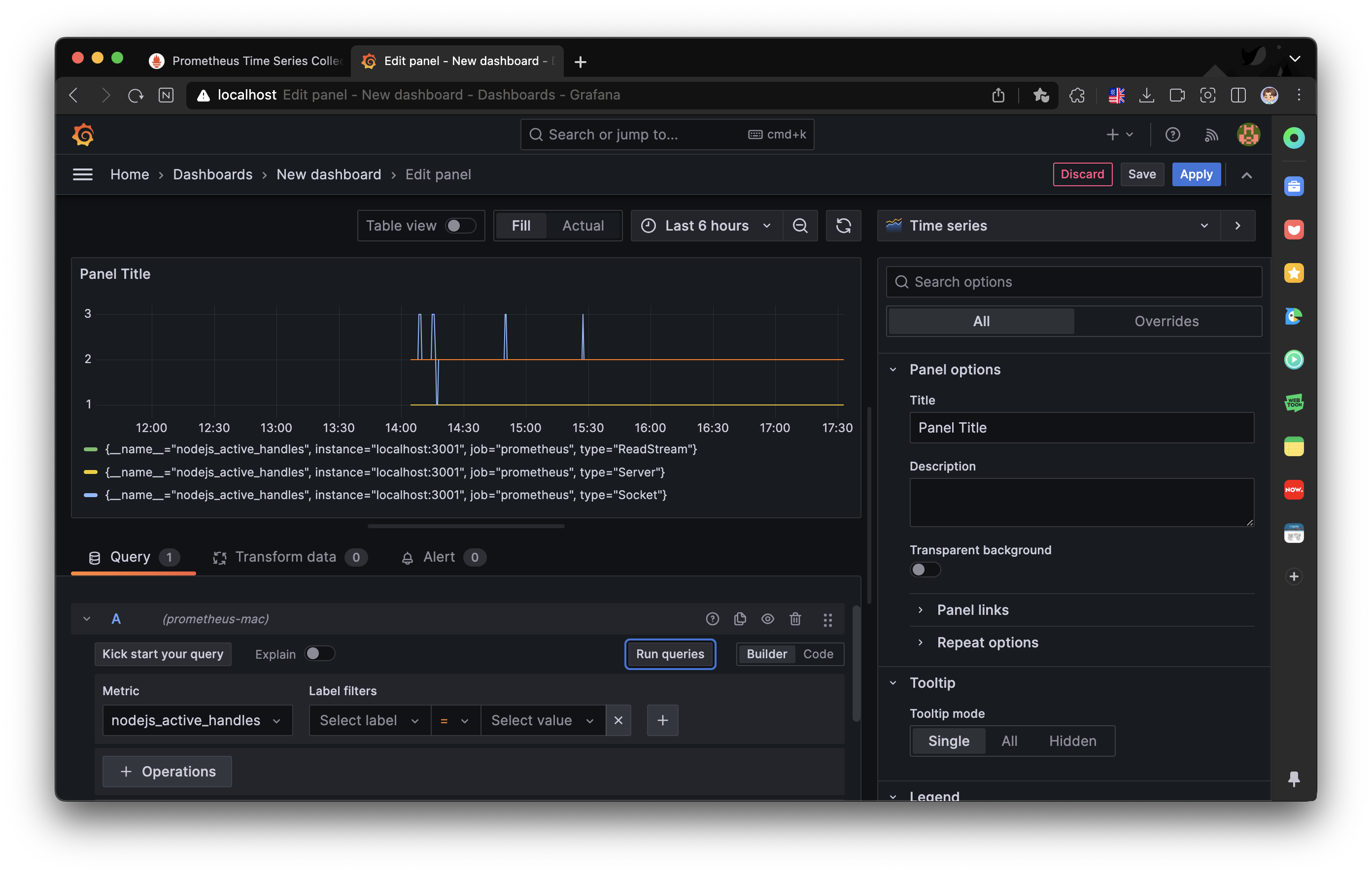Enable the Table view switch
The width and height of the screenshot is (1372, 874).
[460, 226]
